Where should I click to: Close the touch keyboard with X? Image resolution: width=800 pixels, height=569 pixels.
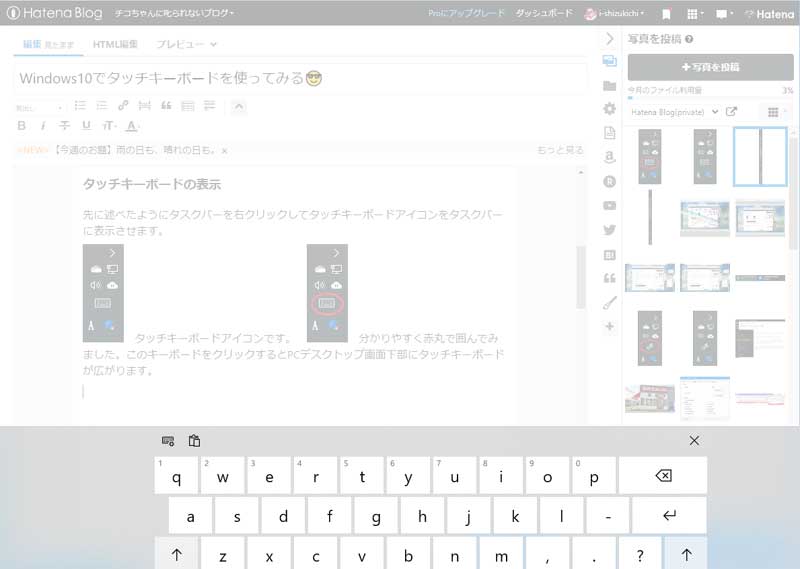point(694,440)
